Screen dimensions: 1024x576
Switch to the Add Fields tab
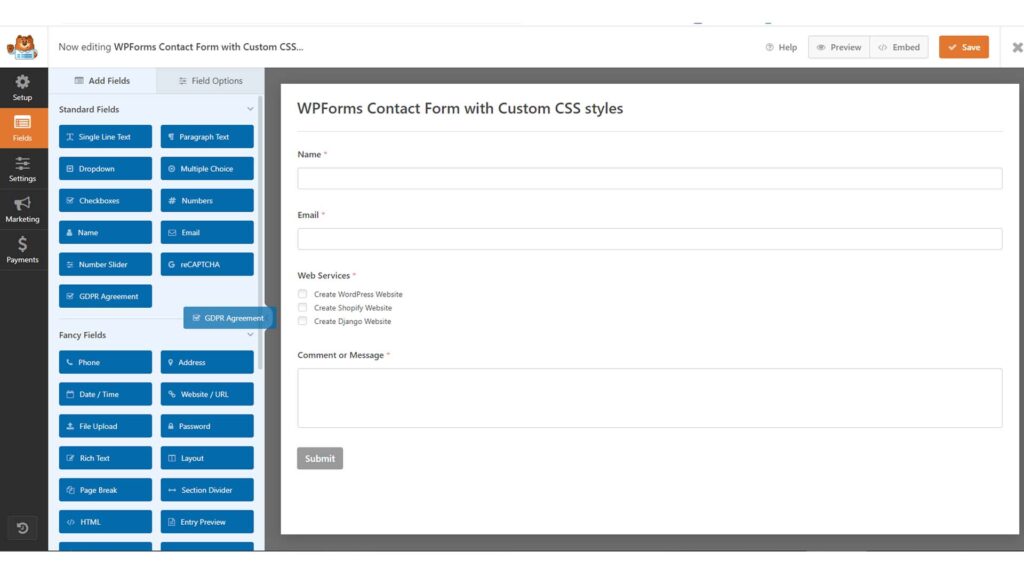pos(103,80)
